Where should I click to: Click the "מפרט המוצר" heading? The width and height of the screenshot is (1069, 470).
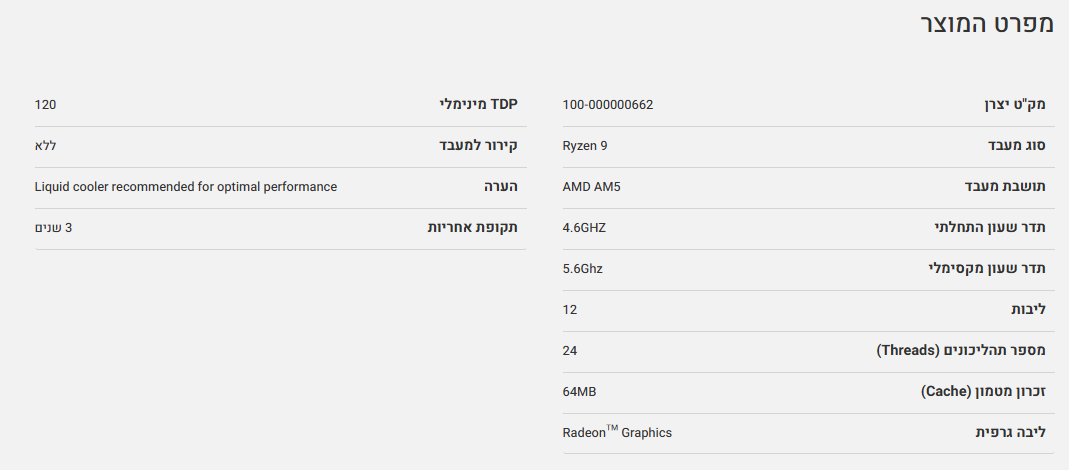(987, 25)
